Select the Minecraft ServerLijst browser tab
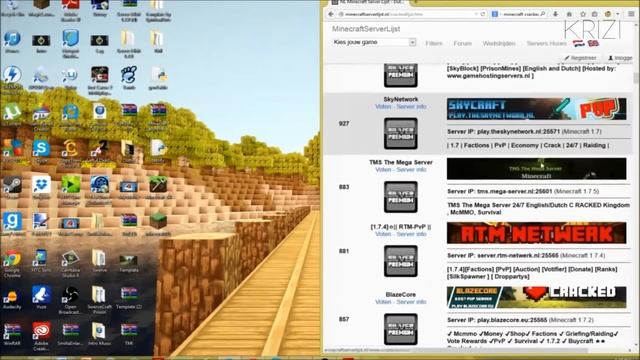The width and height of the screenshot is (640, 360). pyautogui.click(x=368, y=2)
